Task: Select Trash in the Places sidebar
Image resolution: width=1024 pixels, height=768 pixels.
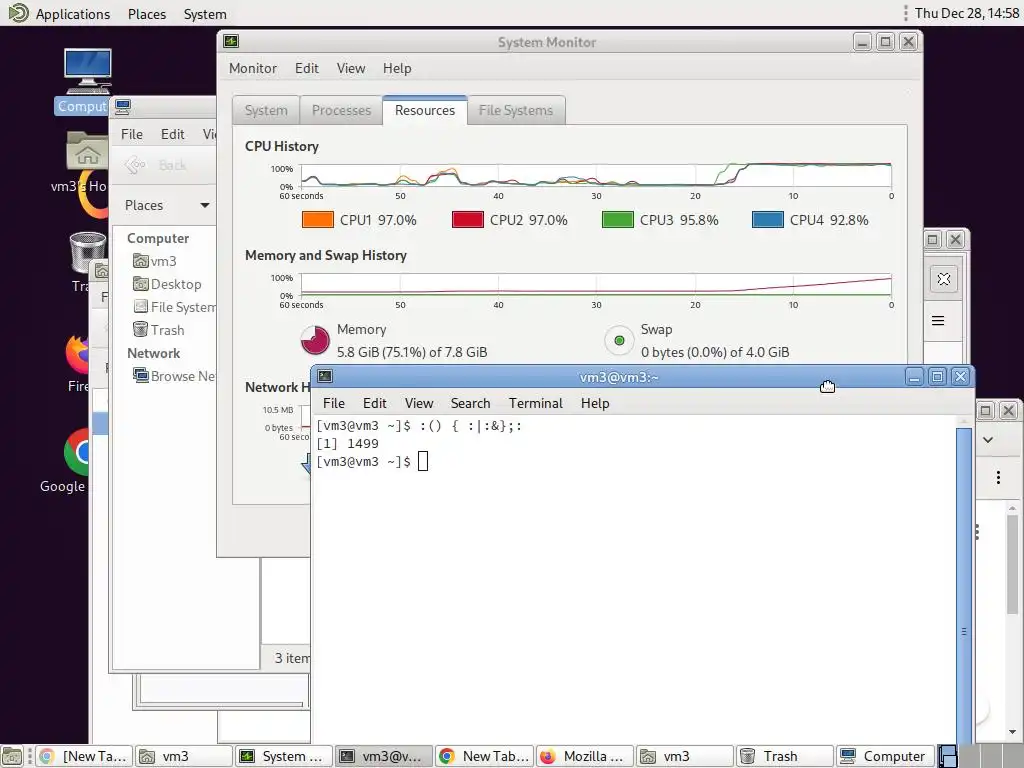Action: click(159, 330)
